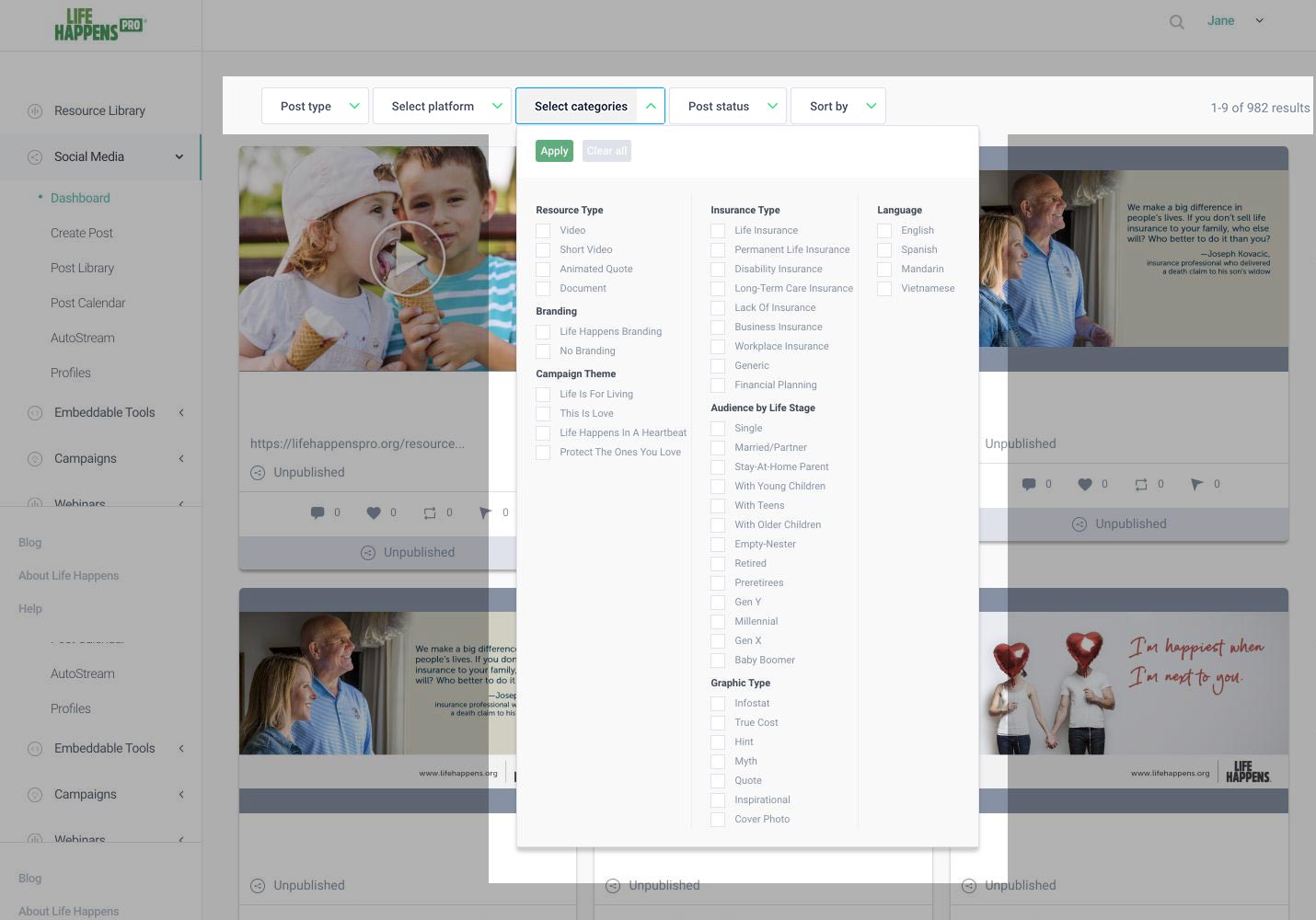Expand the second Campaigns chevron
Screen dimensions: 1316x920
(x=181, y=794)
